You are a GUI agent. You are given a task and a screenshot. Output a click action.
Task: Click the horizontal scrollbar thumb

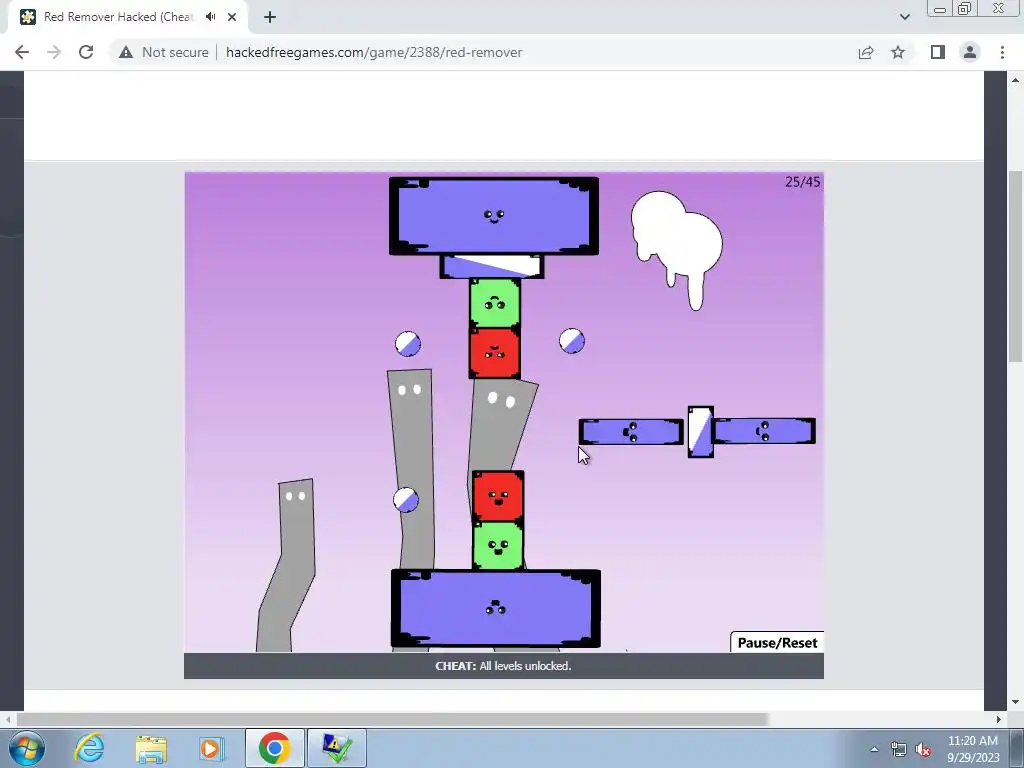392,719
